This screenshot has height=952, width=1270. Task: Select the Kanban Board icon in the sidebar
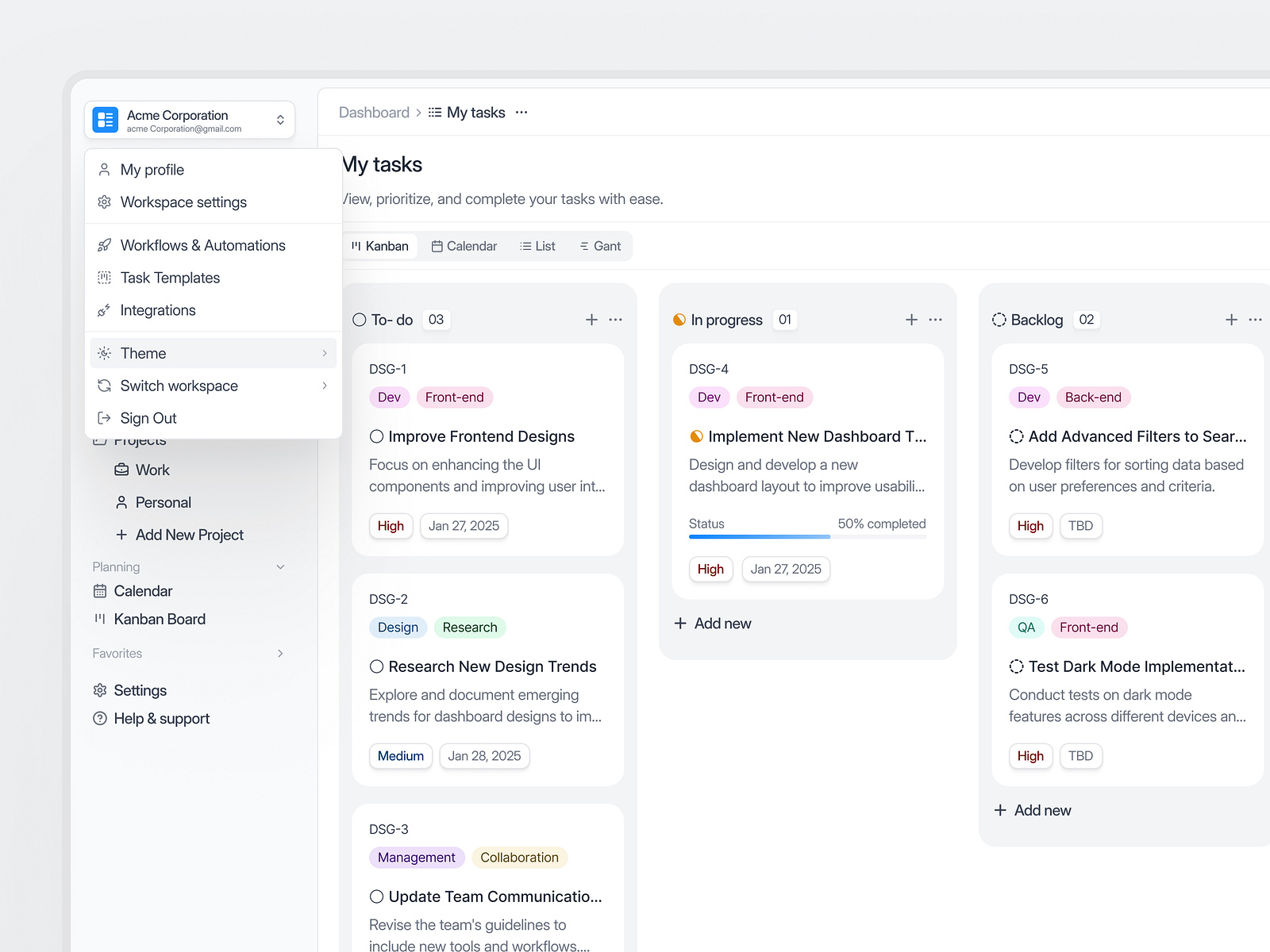(100, 619)
